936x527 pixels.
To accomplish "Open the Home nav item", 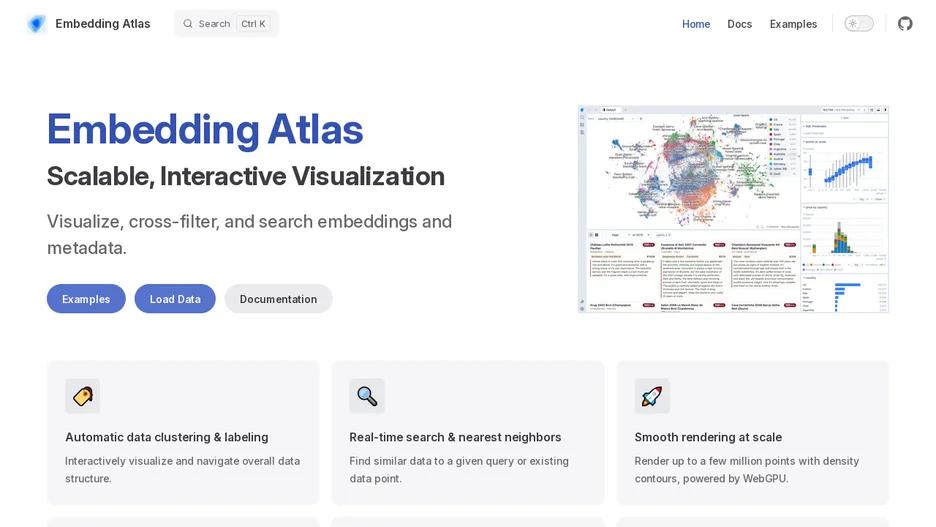I will (x=696, y=24).
